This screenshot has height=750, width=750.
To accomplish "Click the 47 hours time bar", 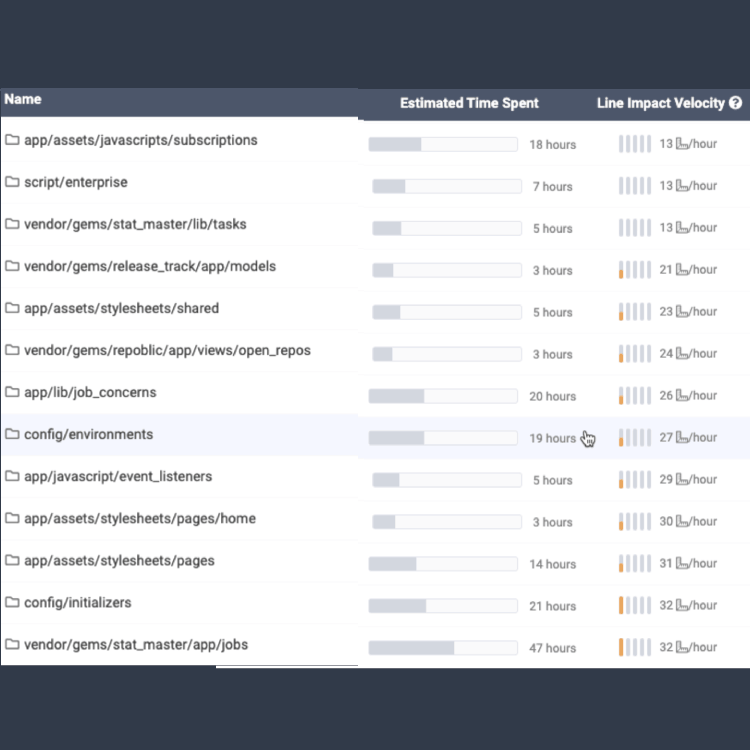I will click(443, 648).
